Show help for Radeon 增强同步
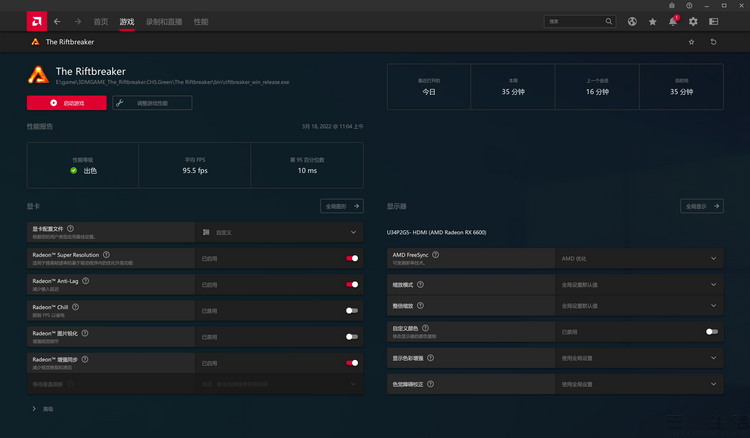Viewport: 750px width, 438px height. 85,359
